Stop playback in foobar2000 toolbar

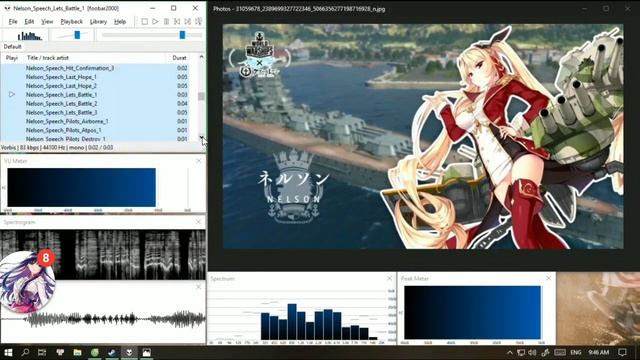144,22
